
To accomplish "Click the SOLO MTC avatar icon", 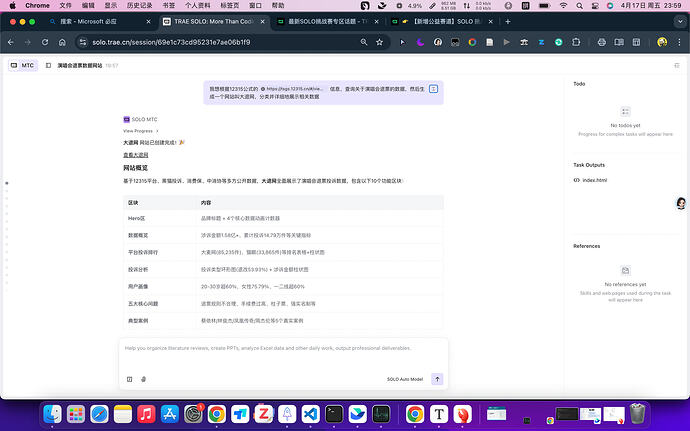I will coord(127,119).
